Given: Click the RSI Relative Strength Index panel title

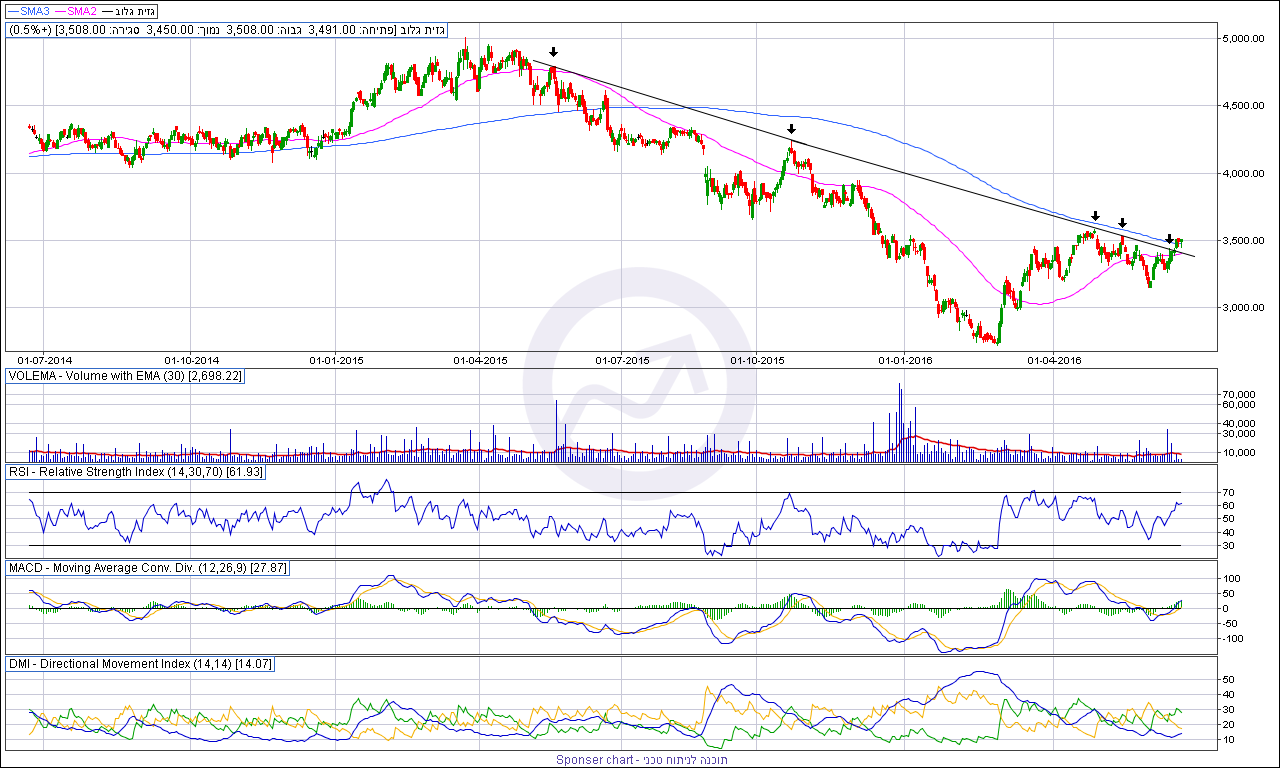Looking at the screenshot, I should coord(136,472).
